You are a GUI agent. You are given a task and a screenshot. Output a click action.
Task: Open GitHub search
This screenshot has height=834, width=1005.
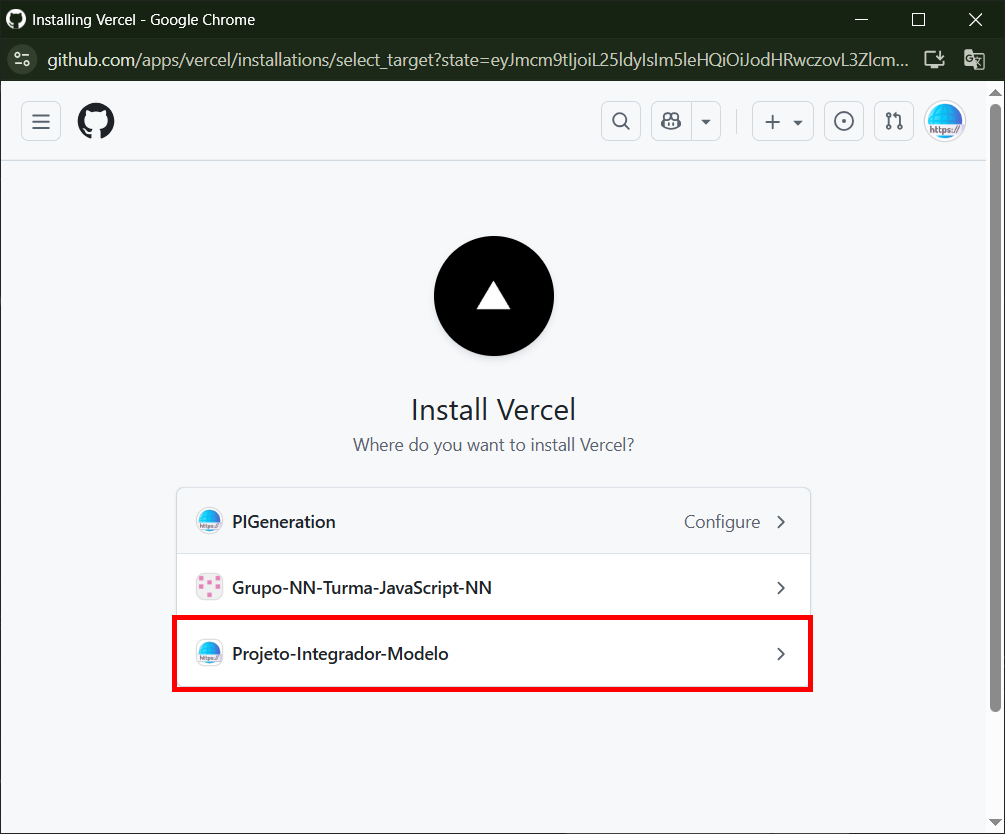[x=621, y=121]
